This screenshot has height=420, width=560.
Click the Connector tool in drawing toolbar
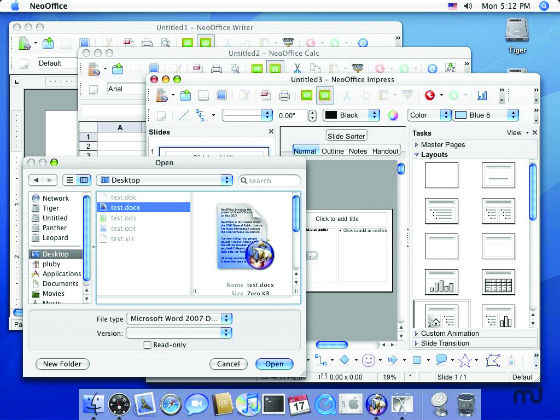[x=321, y=360]
